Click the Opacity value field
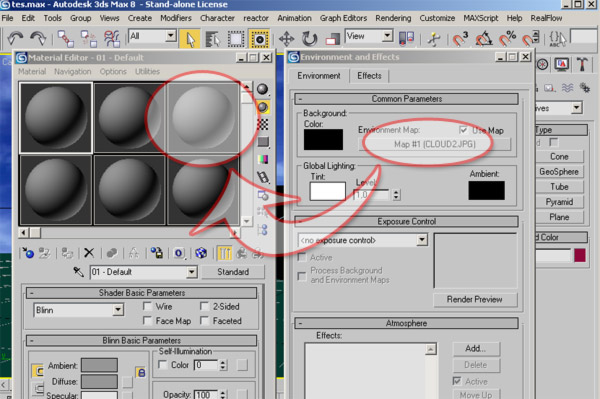Image resolution: width=600 pixels, height=399 pixels. [x=205, y=395]
